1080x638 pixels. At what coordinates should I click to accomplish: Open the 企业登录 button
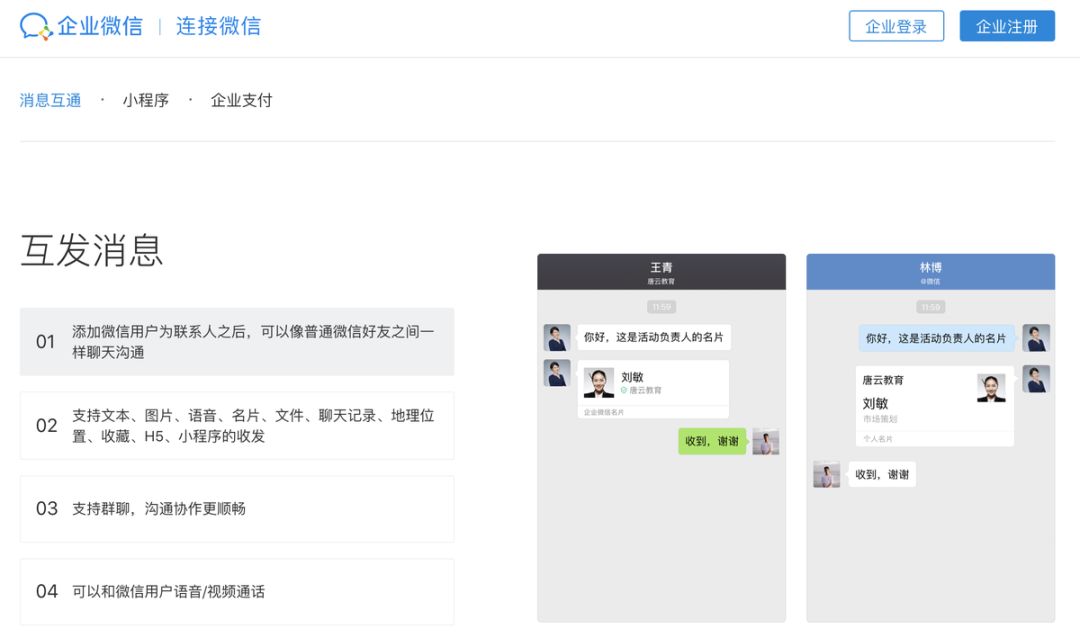coord(896,26)
